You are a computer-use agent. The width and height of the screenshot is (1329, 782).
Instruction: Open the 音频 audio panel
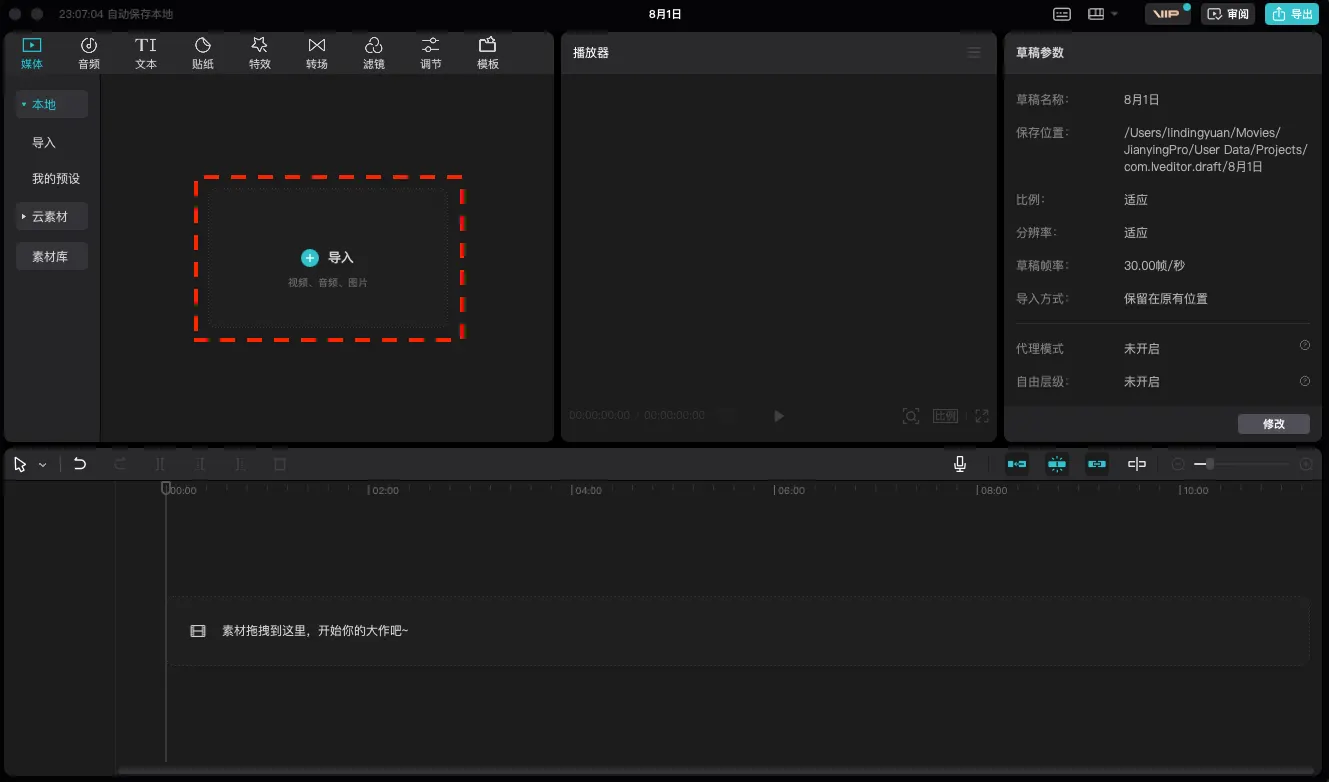tap(89, 54)
